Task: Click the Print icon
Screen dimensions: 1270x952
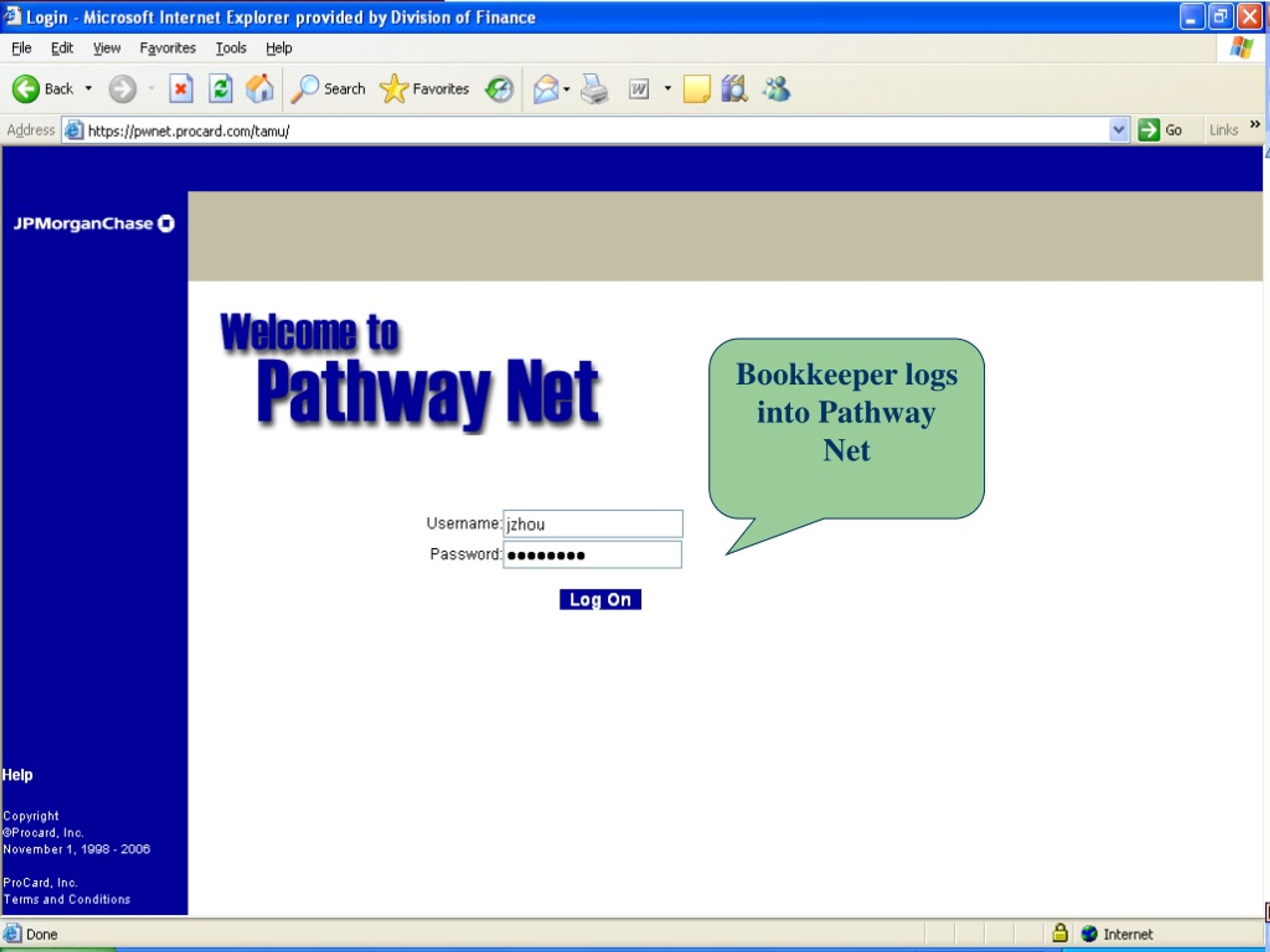Action: [x=594, y=89]
